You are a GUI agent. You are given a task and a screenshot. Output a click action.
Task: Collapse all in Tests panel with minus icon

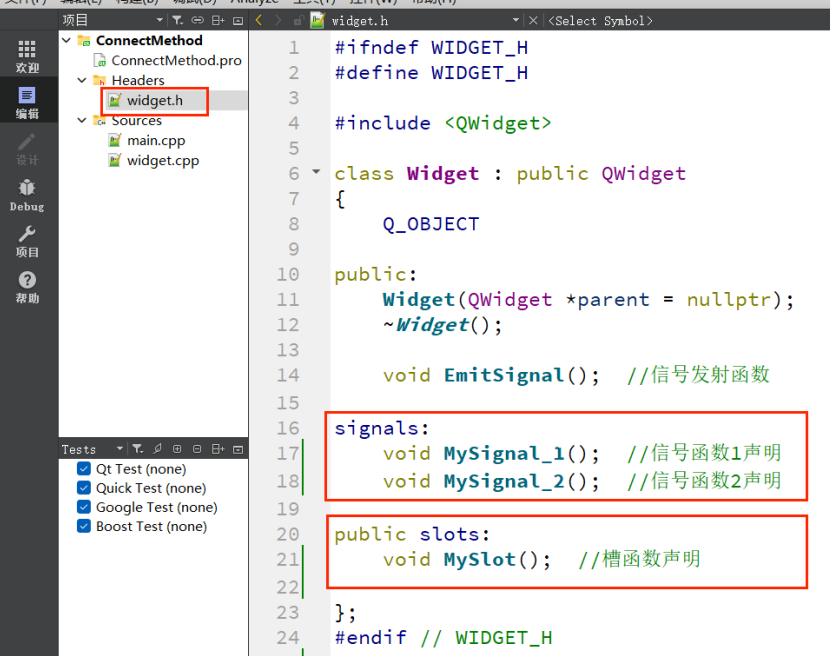[197, 449]
